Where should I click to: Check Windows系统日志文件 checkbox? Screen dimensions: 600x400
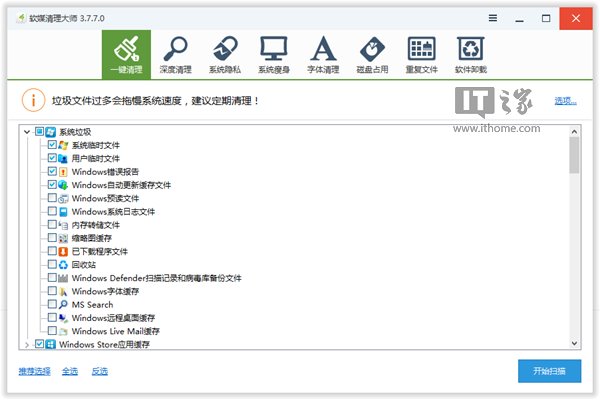(x=52, y=211)
